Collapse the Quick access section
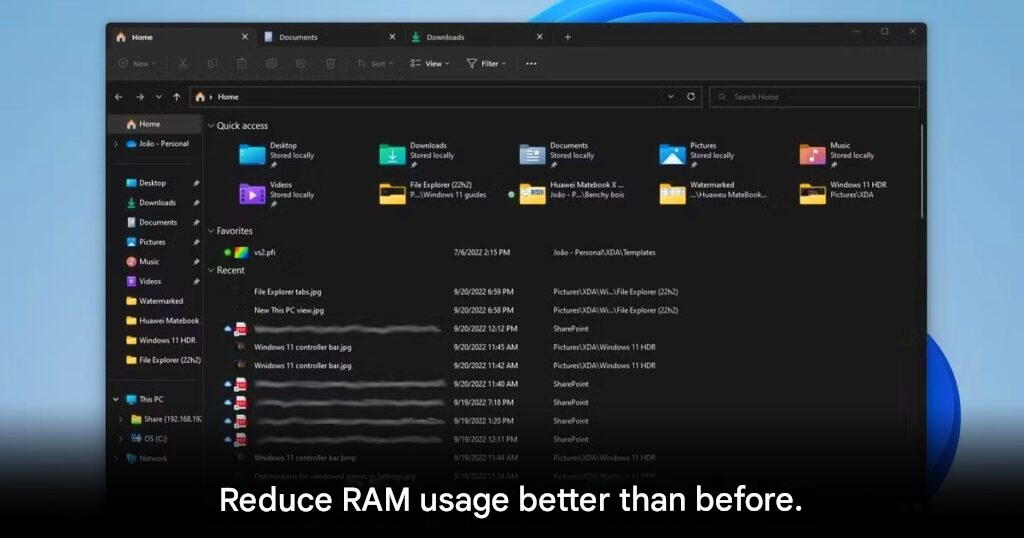This screenshot has height=538, width=1024. [211, 126]
